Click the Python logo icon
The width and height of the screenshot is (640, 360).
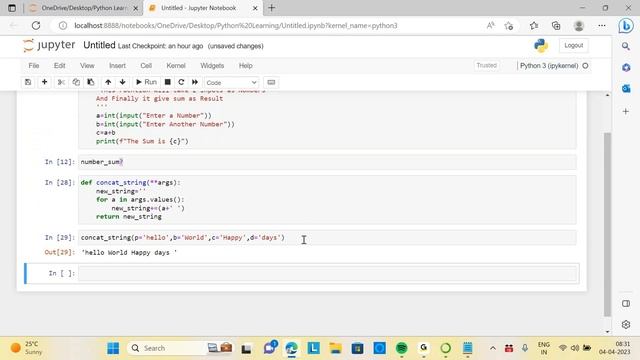click(x=541, y=45)
